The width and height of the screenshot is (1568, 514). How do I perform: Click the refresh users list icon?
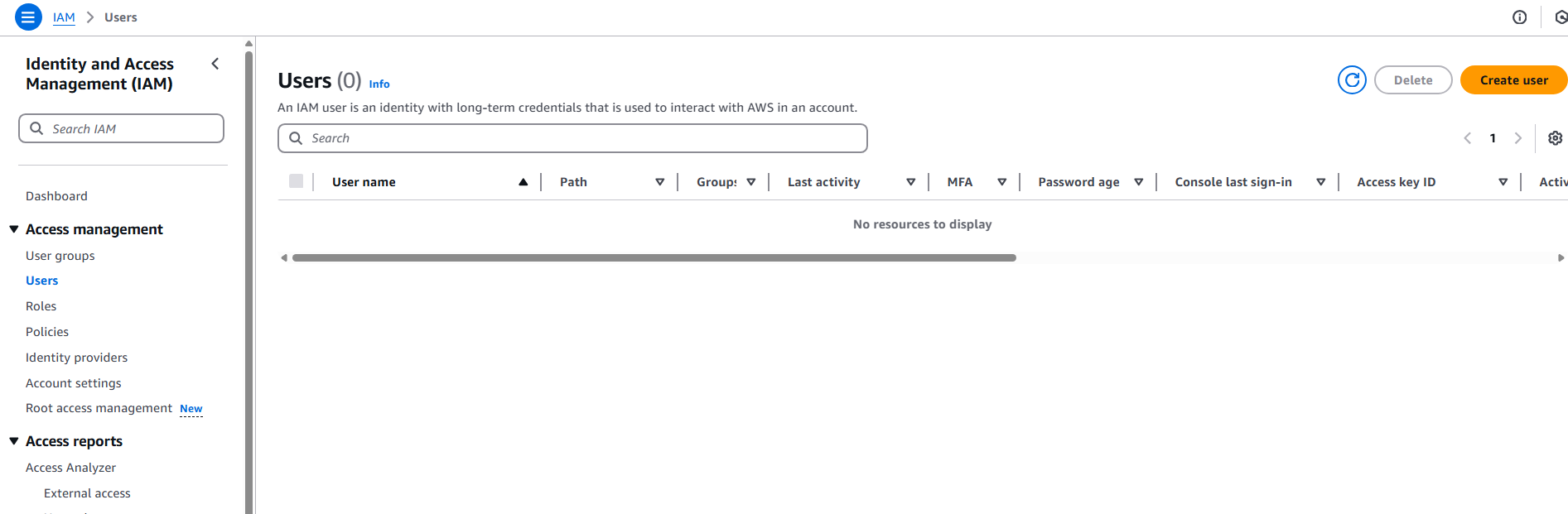click(1352, 80)
